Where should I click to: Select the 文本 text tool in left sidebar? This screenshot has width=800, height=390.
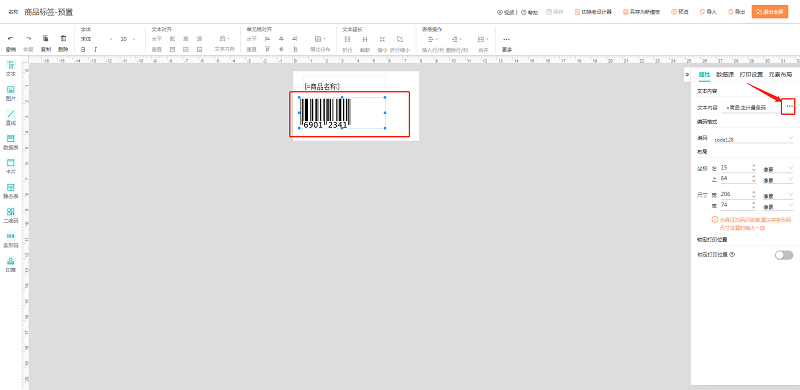[x=10, y=68]
